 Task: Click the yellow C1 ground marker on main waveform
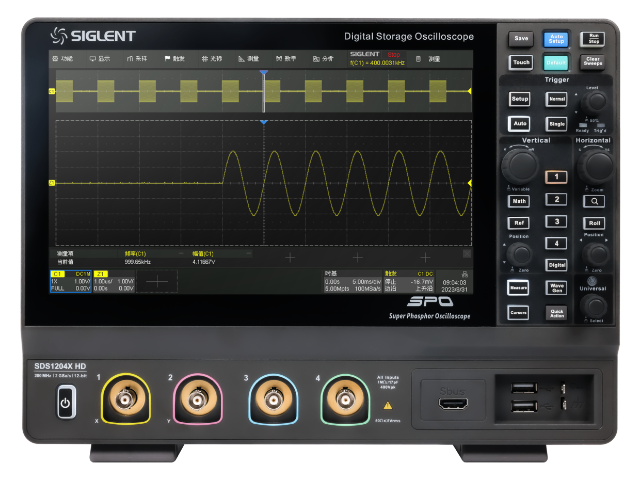click(x=52, y=183)
